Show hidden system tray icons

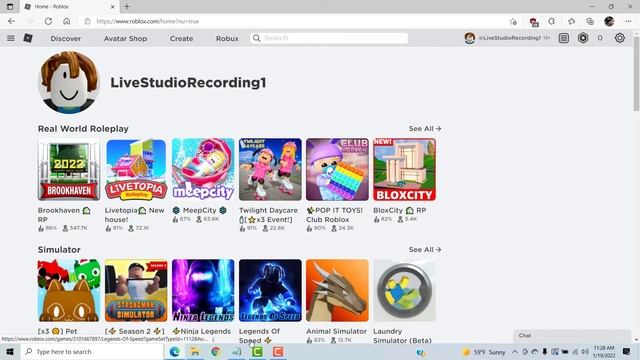coord(515,351)
